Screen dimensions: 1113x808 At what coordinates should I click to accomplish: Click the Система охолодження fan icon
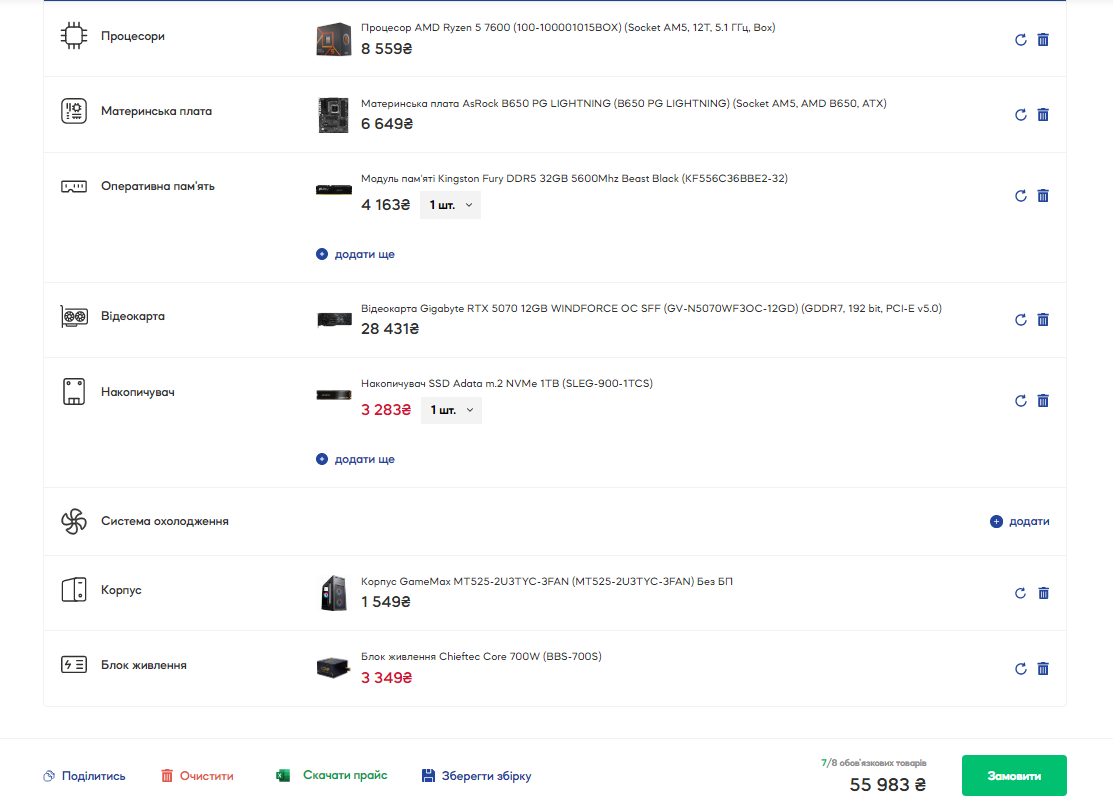click(74, 521)
